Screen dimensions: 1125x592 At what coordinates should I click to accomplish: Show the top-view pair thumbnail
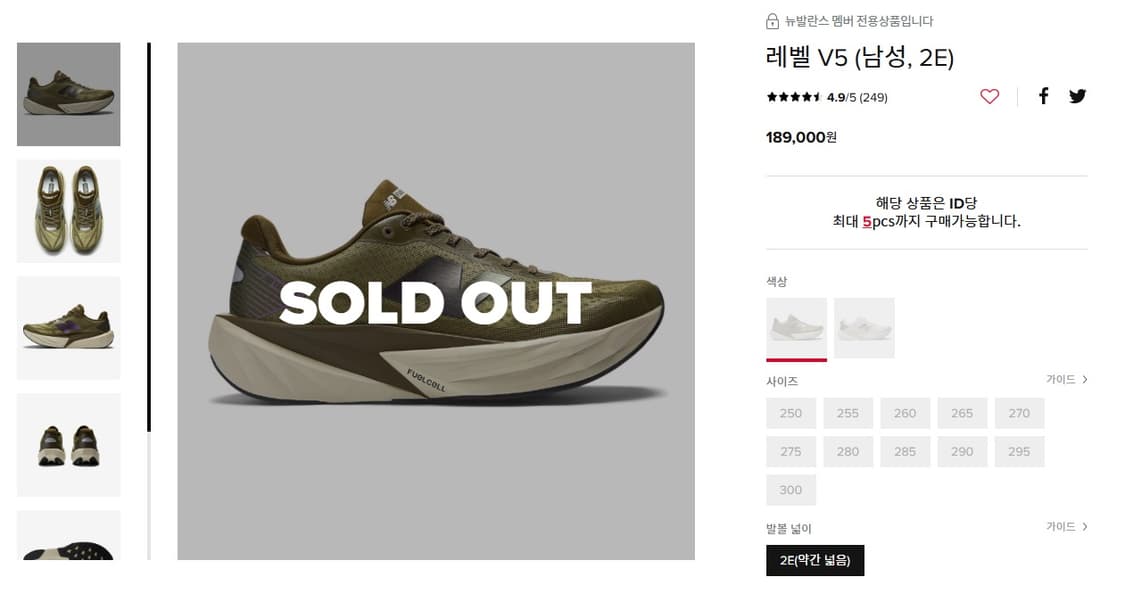click(69, 211)
